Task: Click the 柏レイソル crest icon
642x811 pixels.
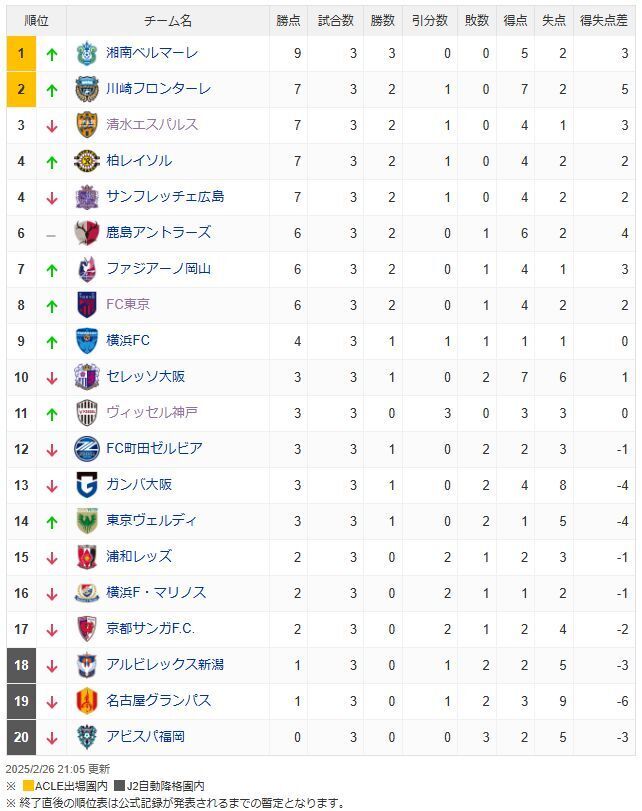Action: (x=86, y=161)
